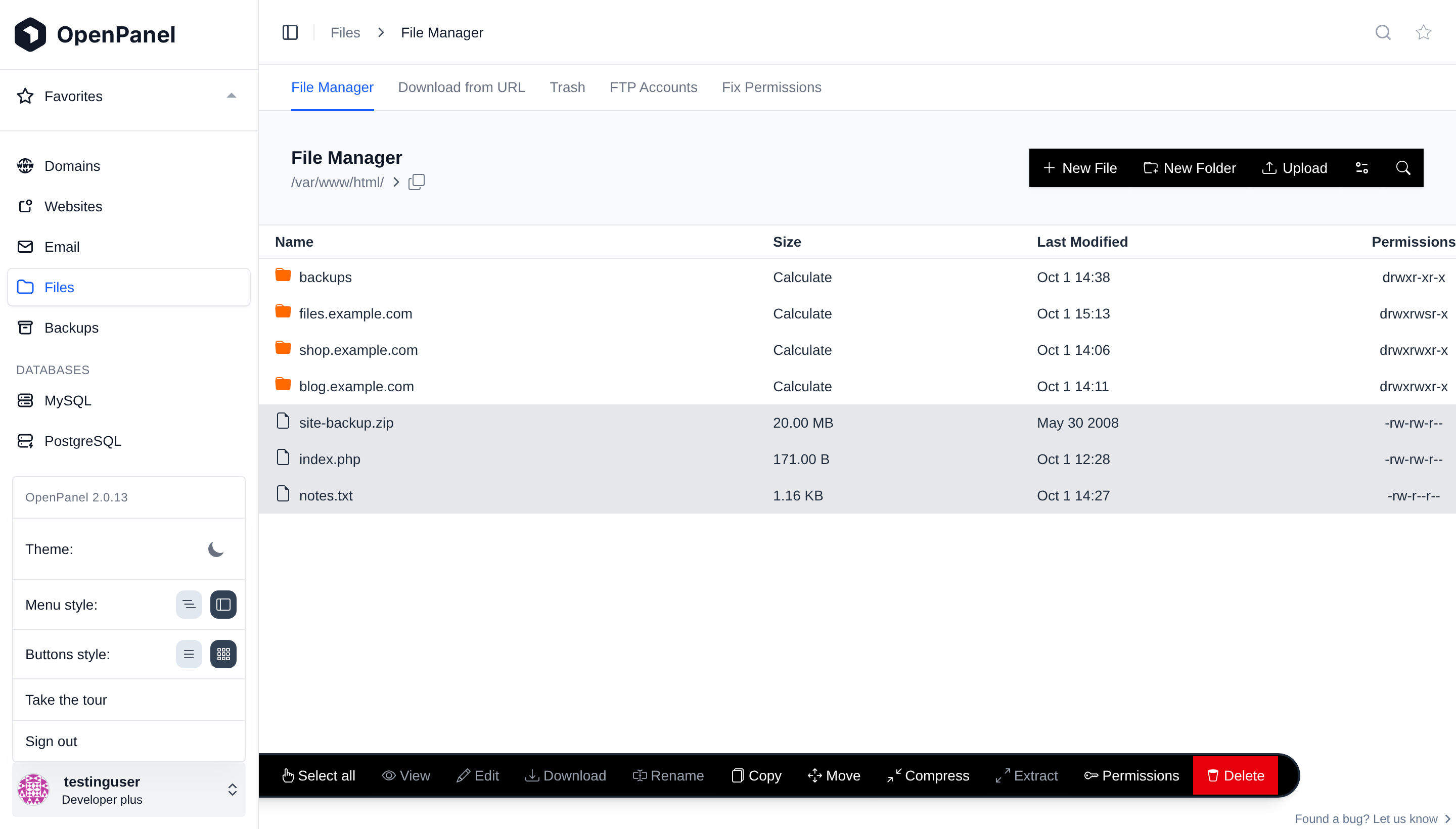Copy the /var/www/html/ path with the copy icon
The image size is (1456, 829).
(416, 182)
